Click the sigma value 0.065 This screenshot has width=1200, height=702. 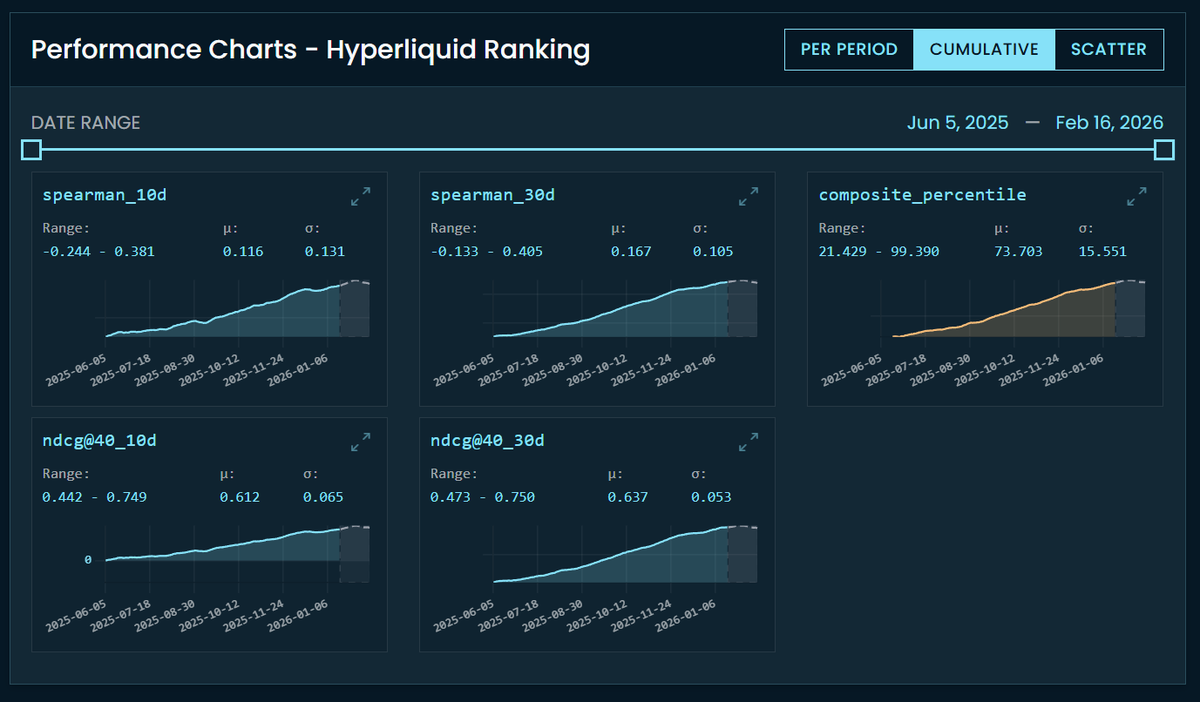[323, 497]
